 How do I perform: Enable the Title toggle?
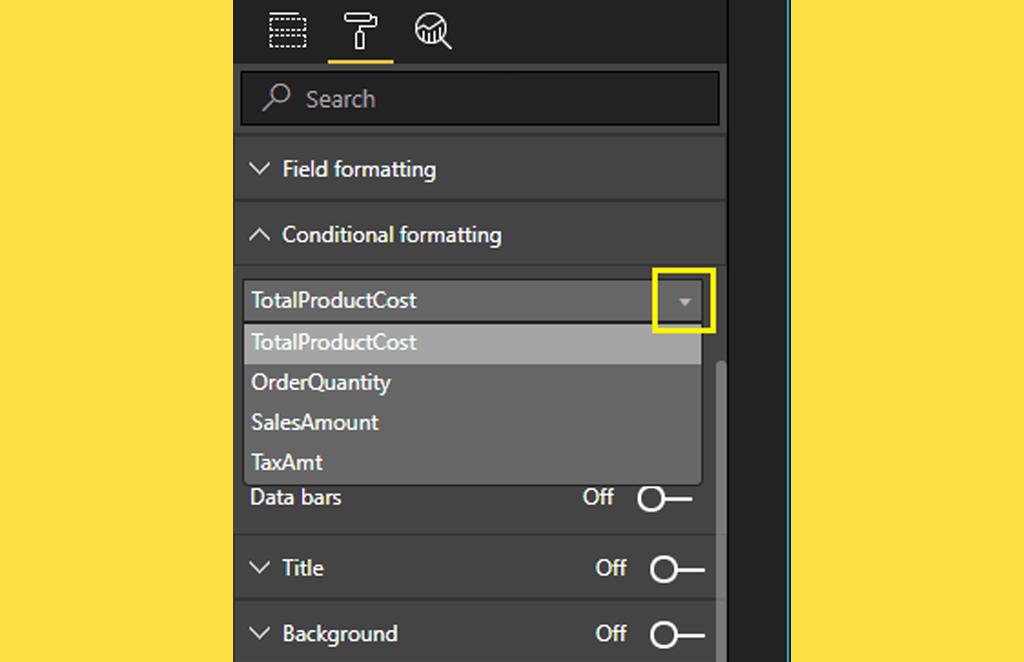click(x=676, y=569)
